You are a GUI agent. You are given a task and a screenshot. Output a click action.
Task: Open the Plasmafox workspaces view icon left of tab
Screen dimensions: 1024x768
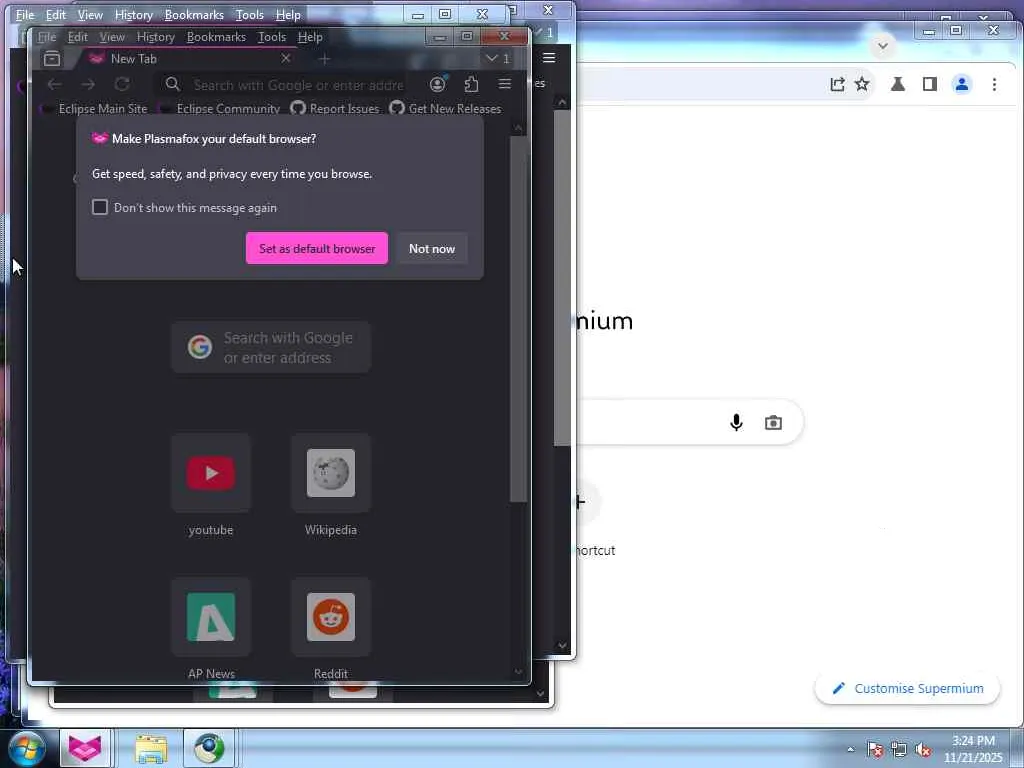click(52, 59)
